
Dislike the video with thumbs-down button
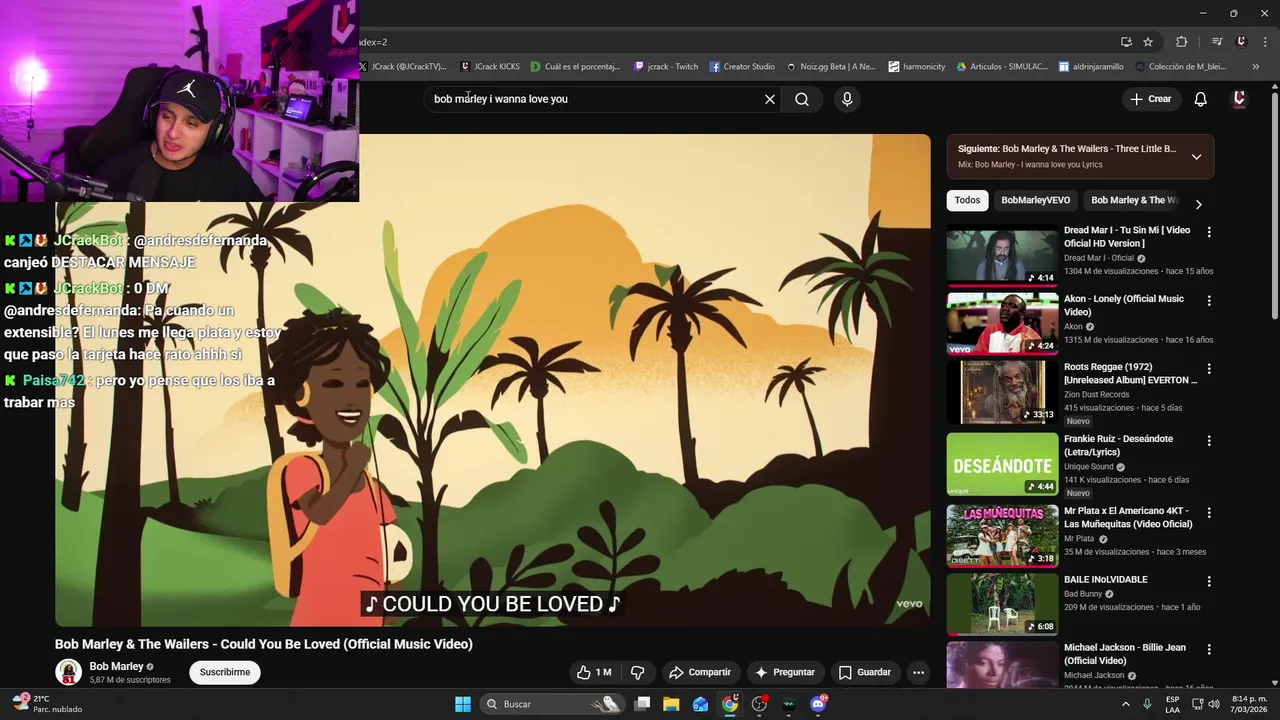point(637,672)
